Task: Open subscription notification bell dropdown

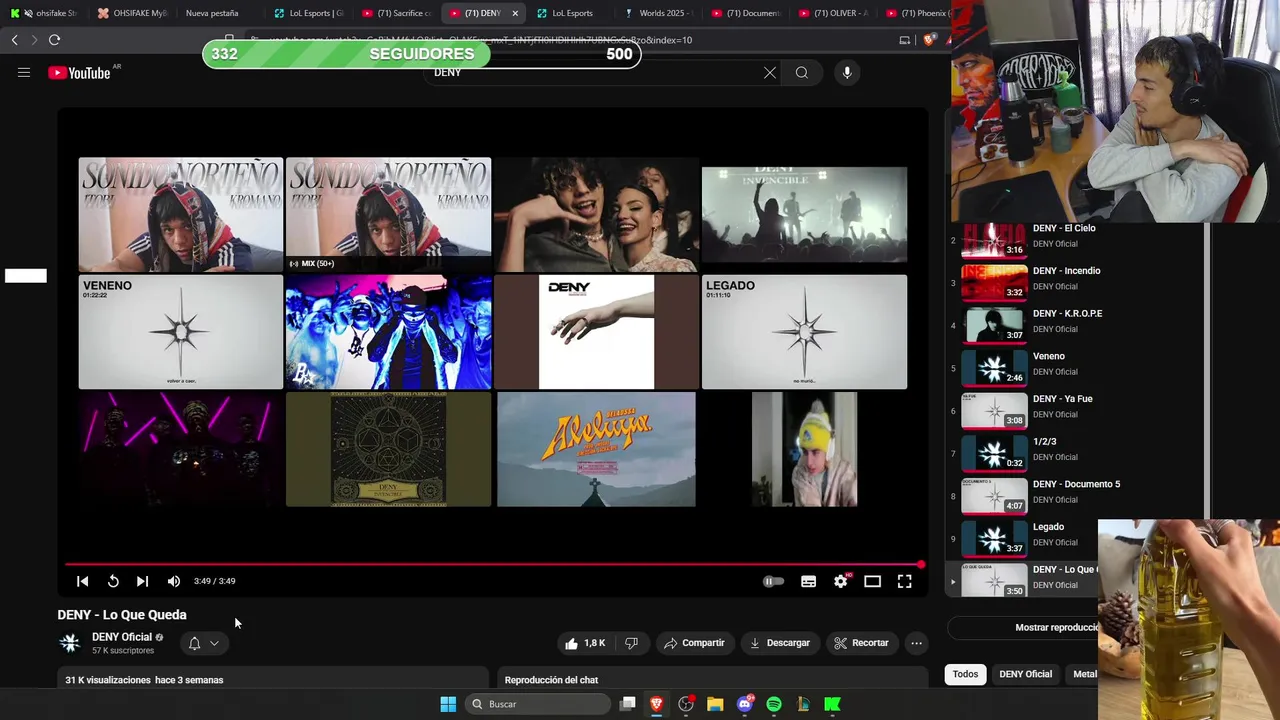Action: click(204, 643)
